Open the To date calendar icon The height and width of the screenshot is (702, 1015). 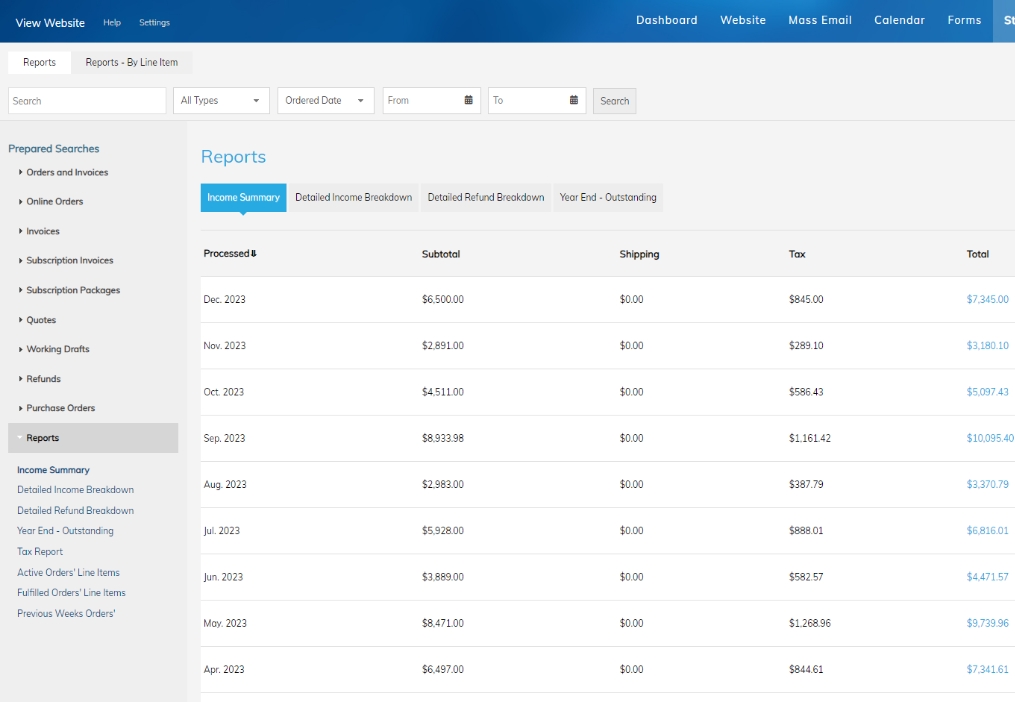[x=574, y=100]
